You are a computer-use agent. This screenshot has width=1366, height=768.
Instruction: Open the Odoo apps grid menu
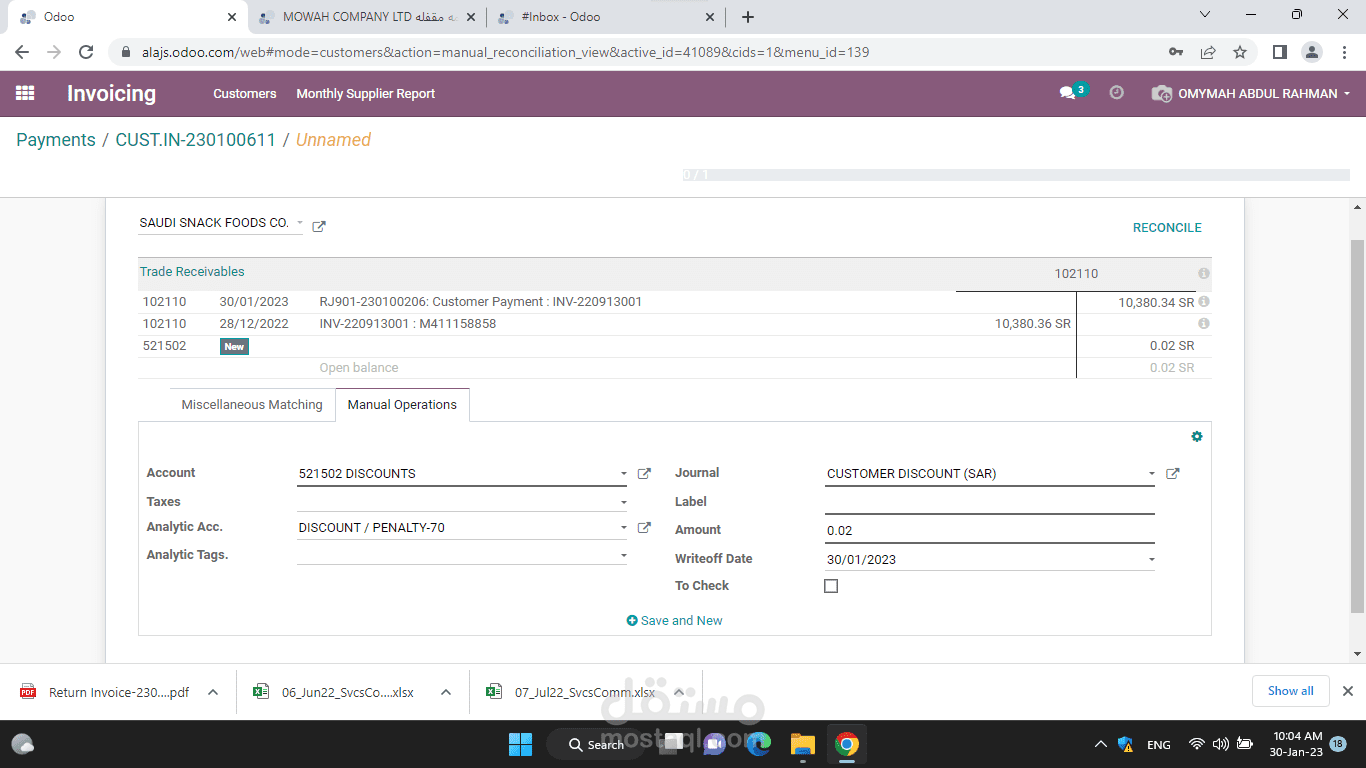[x=25, y=93]
